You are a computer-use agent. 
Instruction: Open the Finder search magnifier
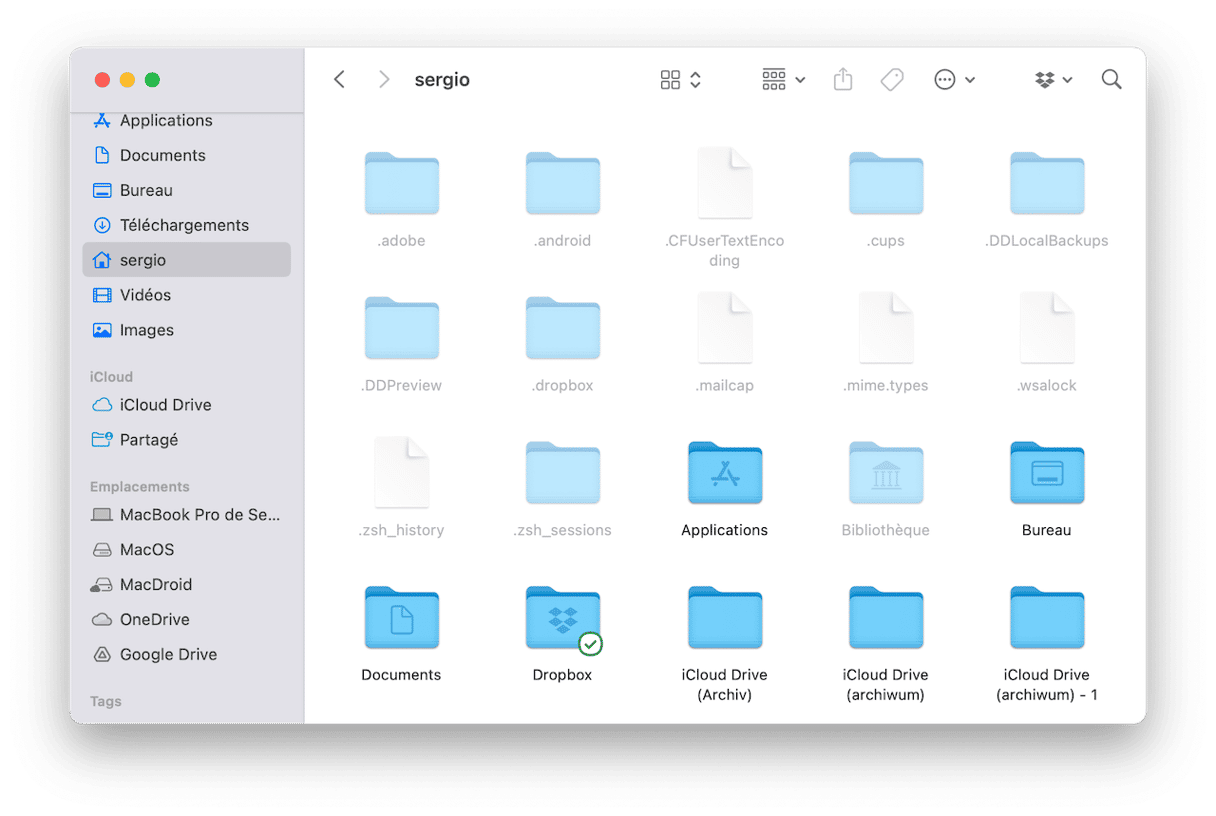pos(1111,80)
